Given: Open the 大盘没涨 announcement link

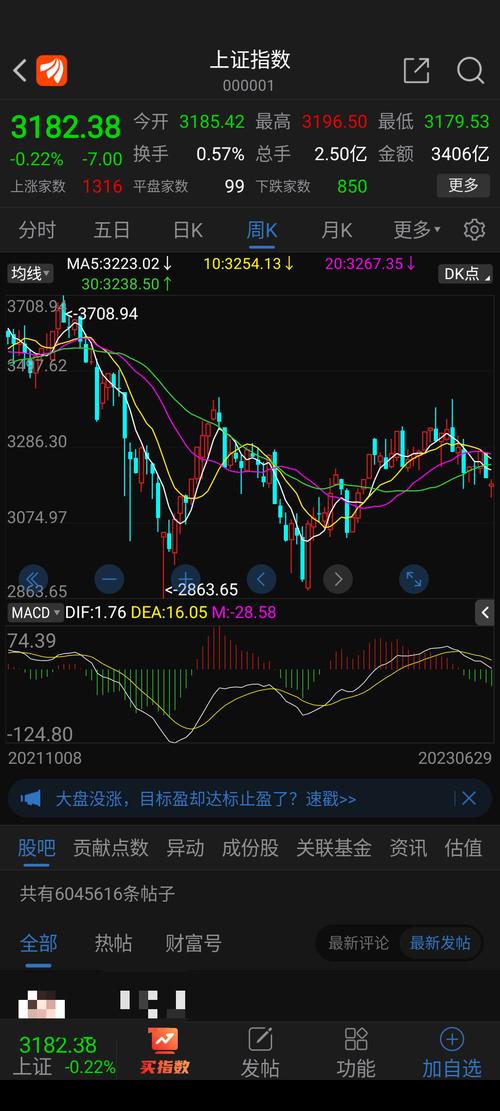Looking at the screenshot, I should click(205, 799).
